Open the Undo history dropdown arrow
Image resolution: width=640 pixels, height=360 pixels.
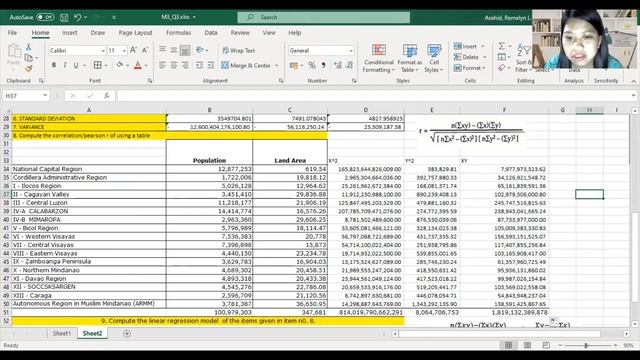[85, 17]
